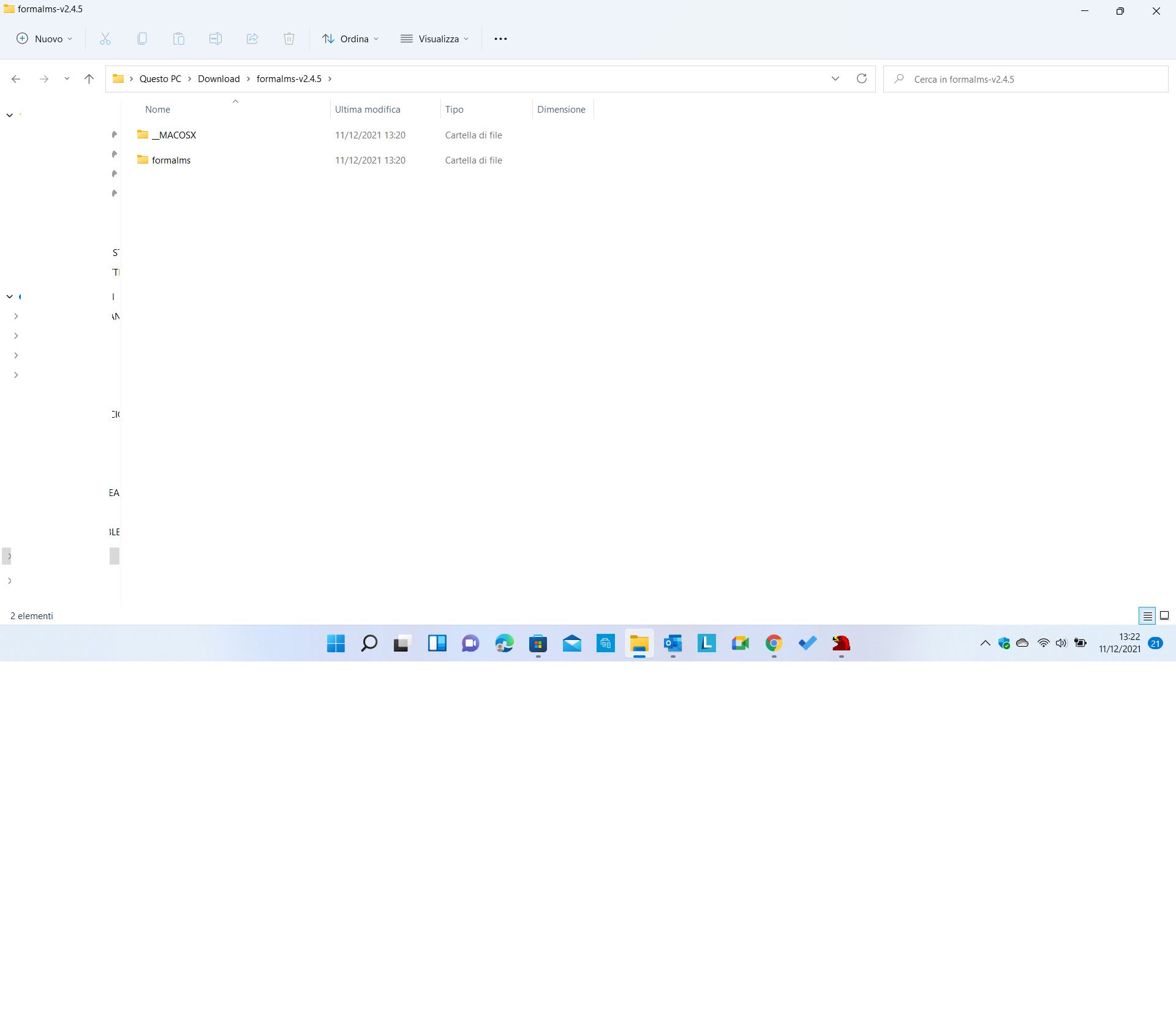The height and width of the screenshot is (1035, 1176).
Task: Sort by Ultima modifica column header
Action: click(367, 109)
